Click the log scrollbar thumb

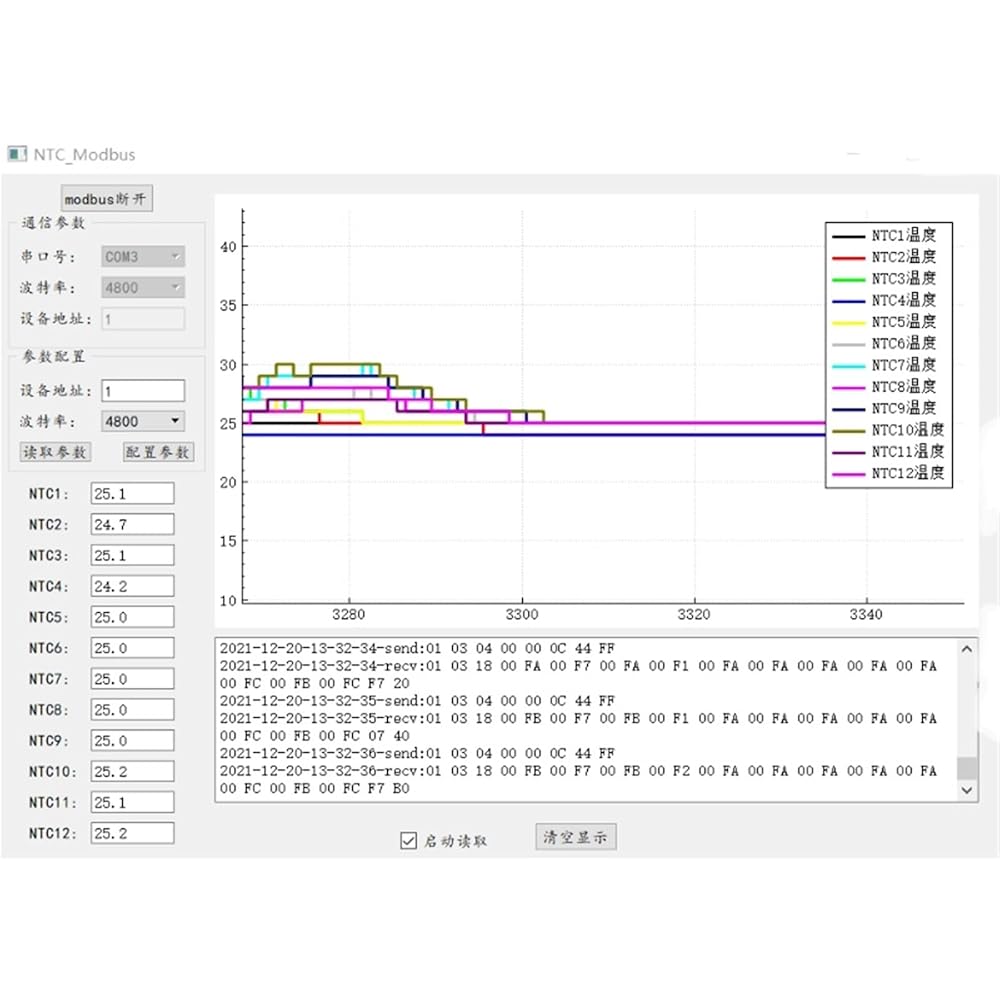[x=967, y=767]
